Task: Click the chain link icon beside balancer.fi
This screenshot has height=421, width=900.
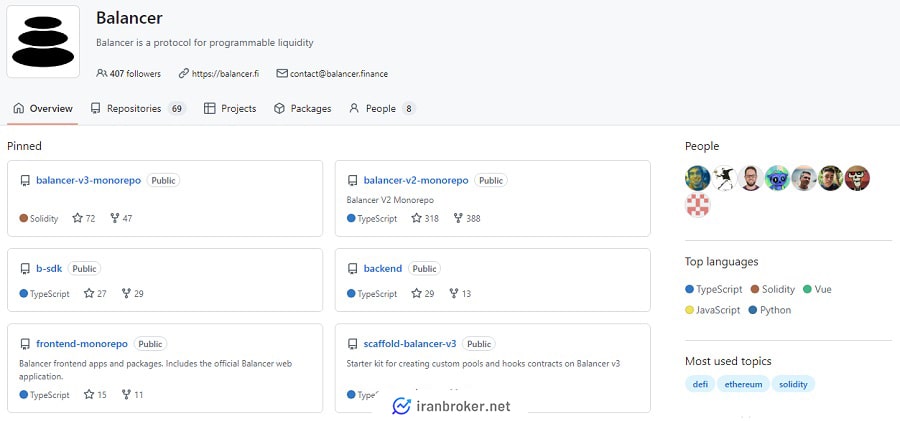Action: pos(184,74)
